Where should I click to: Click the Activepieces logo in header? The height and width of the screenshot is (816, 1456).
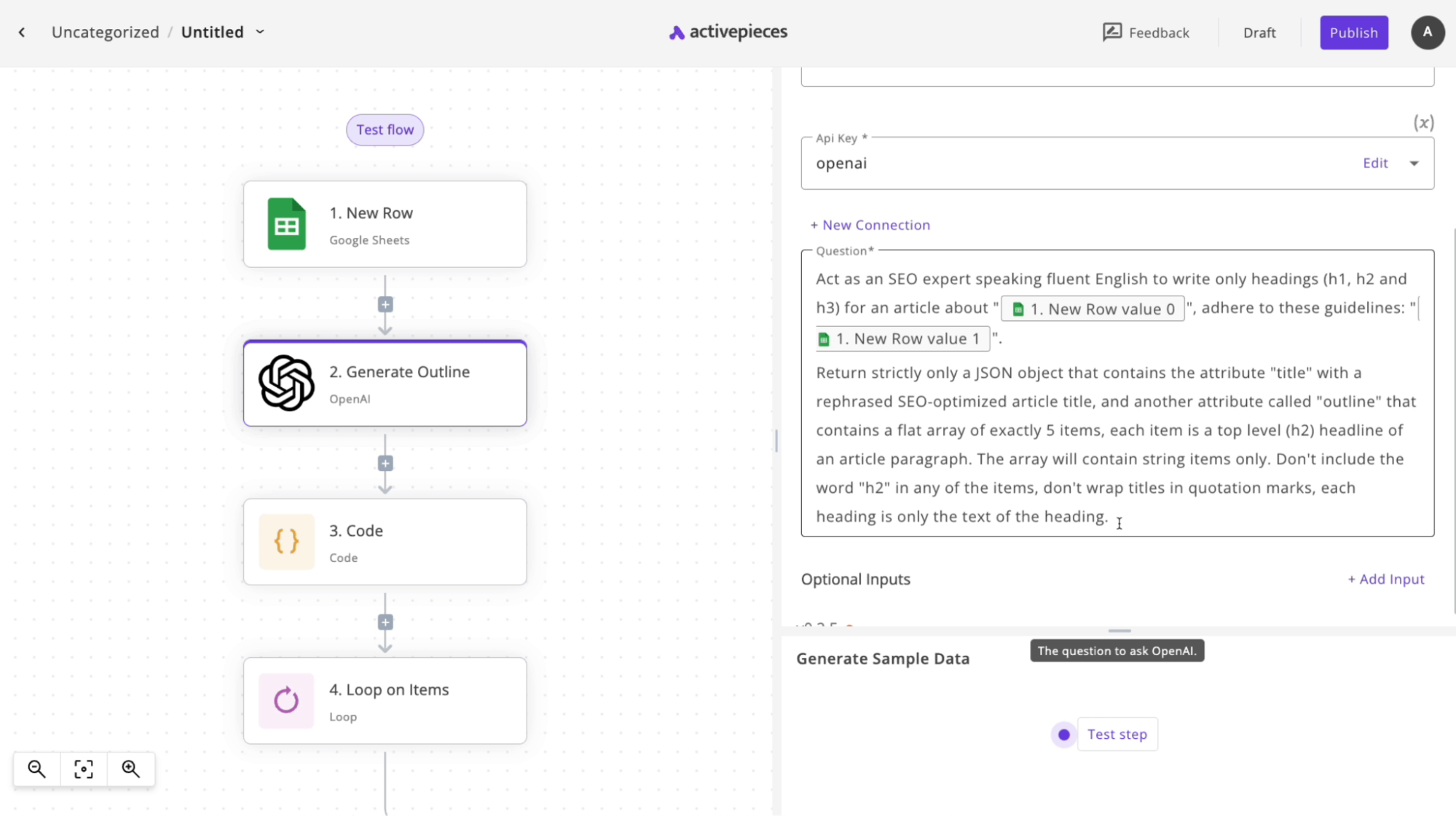729,31
